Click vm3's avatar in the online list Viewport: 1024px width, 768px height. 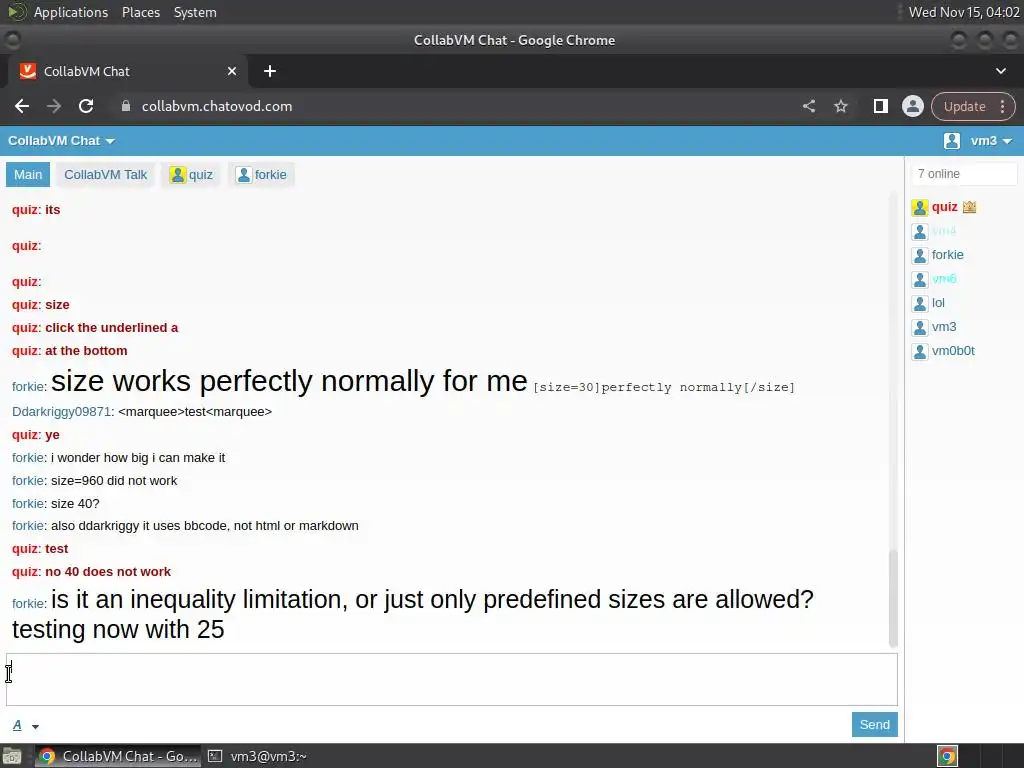tap(920, 327)
